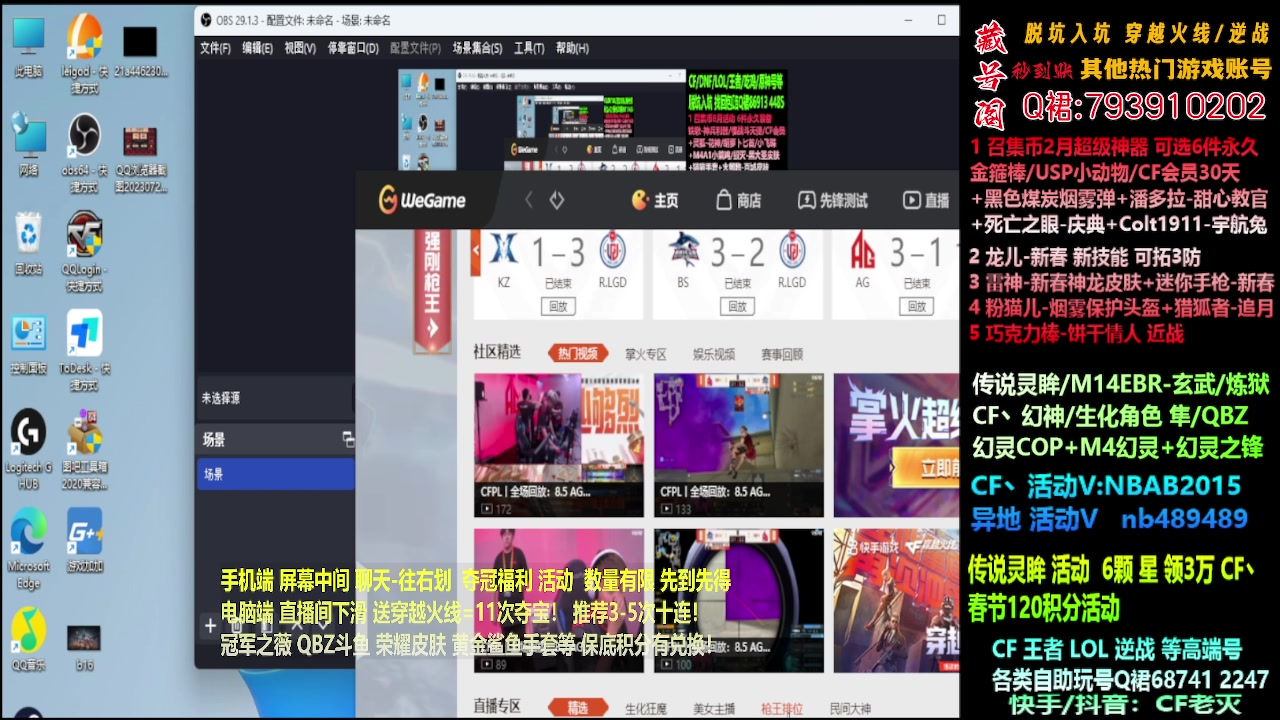Launch the obs64 desktop shortcut

(85, 153)
